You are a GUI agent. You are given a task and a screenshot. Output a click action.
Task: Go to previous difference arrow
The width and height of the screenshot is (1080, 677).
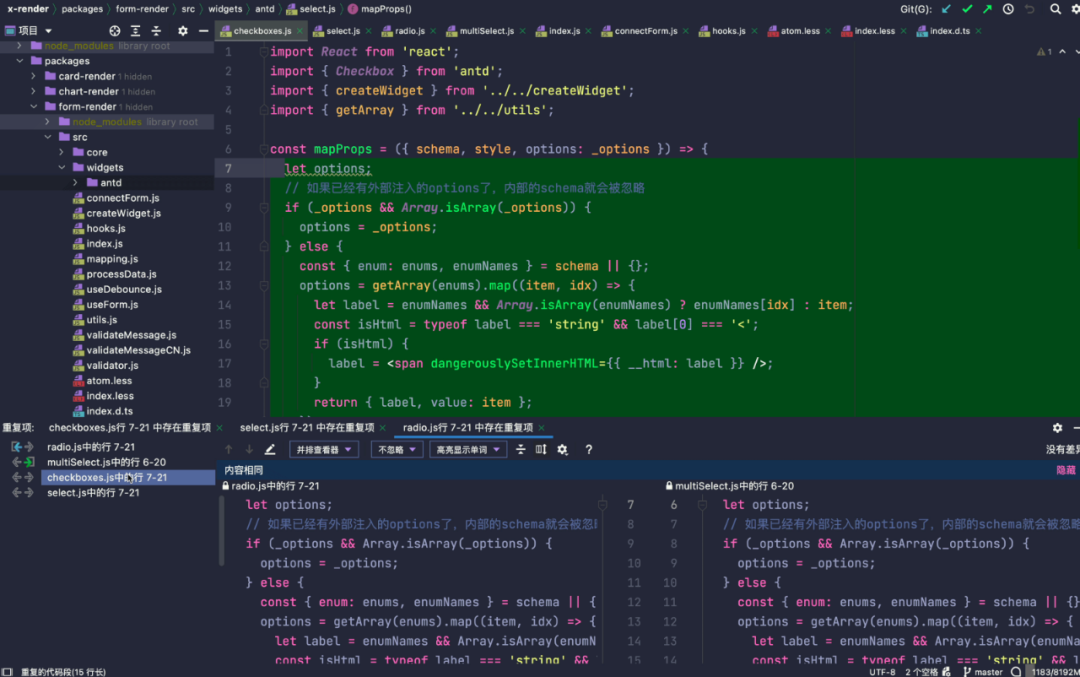click(229, 449)
